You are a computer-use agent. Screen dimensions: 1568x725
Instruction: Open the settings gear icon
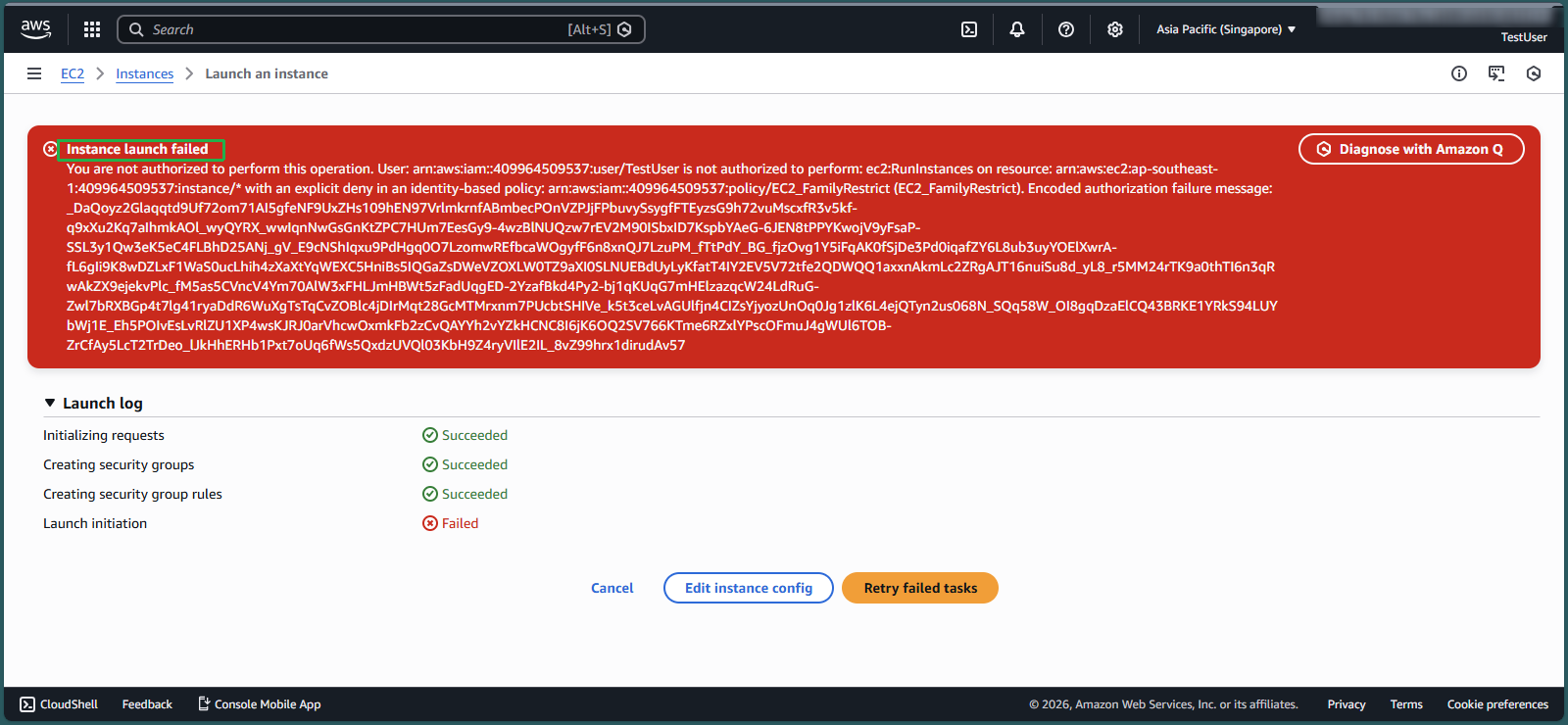pos(1115,29)
